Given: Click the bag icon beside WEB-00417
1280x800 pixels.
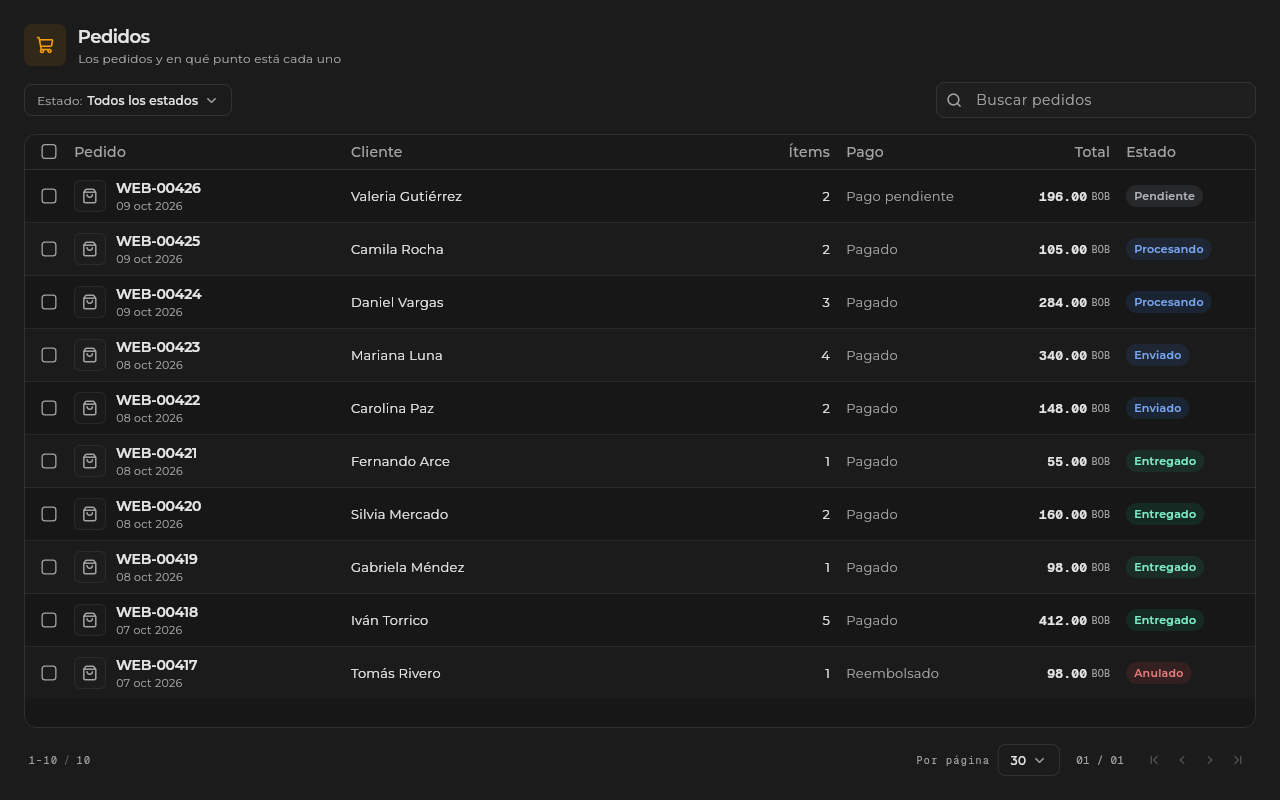Looking at the screenshot, I should click(x=90, y=673).
